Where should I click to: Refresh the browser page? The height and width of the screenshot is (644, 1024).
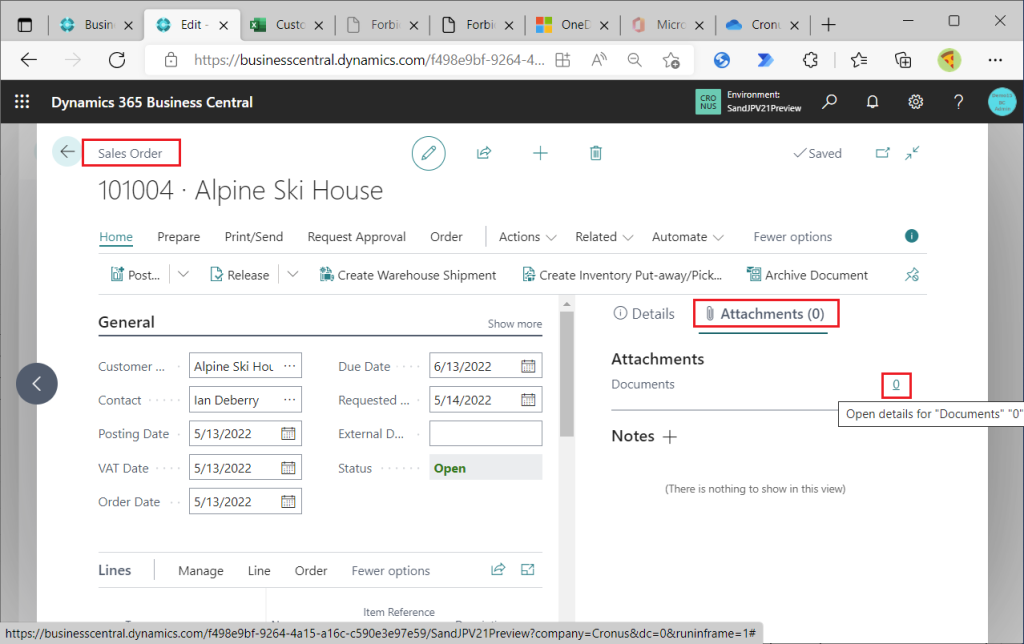pos(117,60)
